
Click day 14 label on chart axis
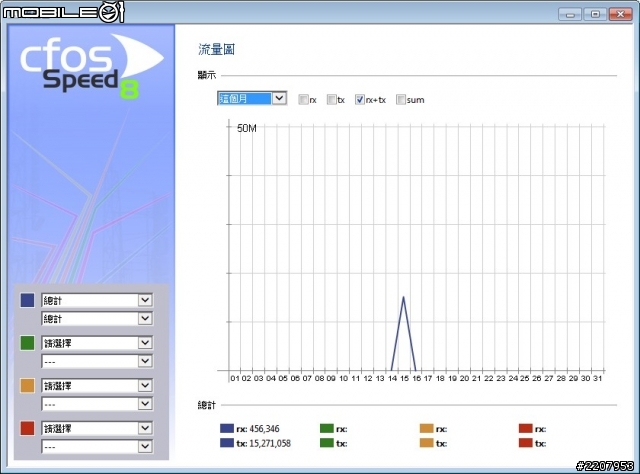point(392,378)
